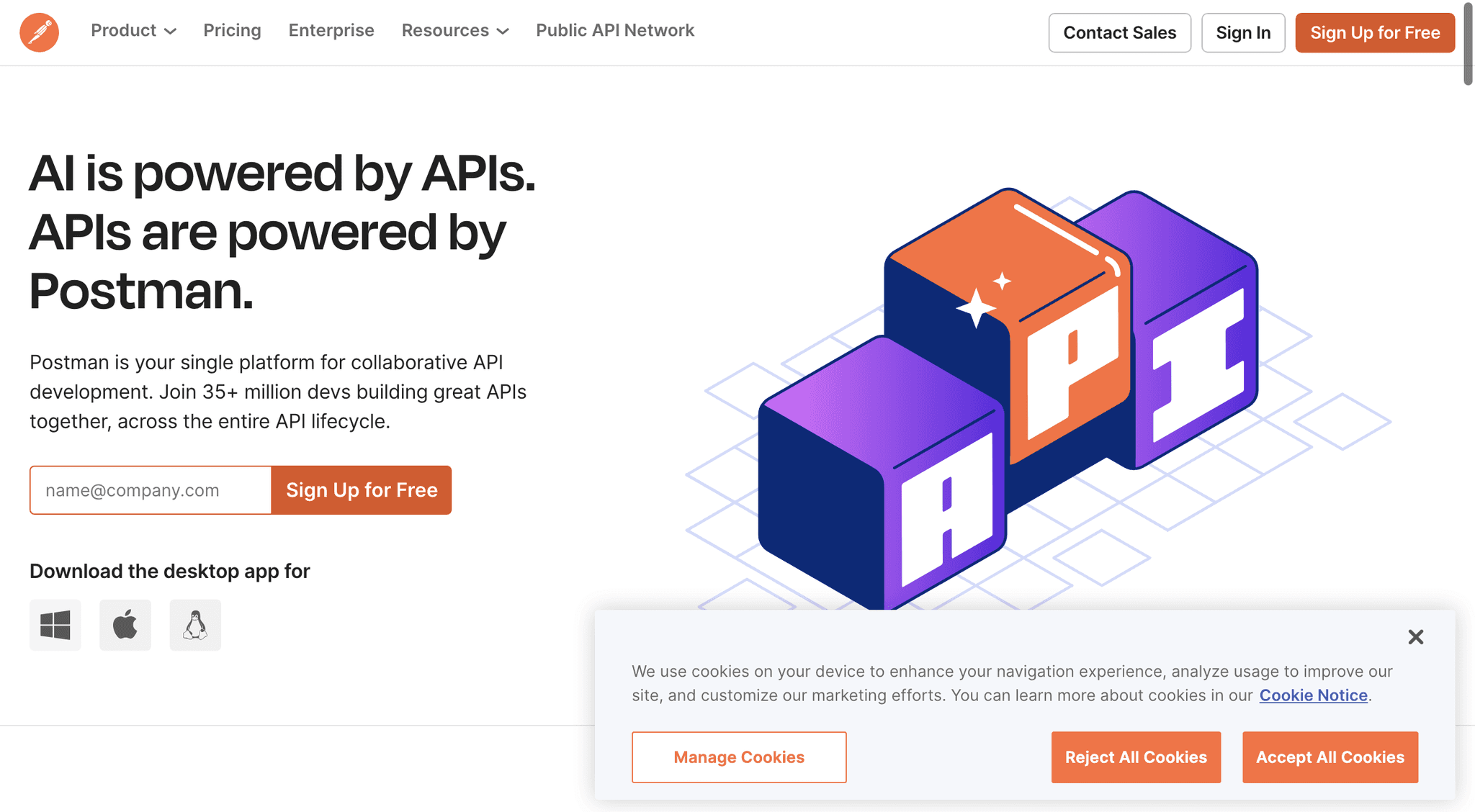Expand the Resources dropdown
The height and width of the screenshot is (812, 1475).
point(454,30)
